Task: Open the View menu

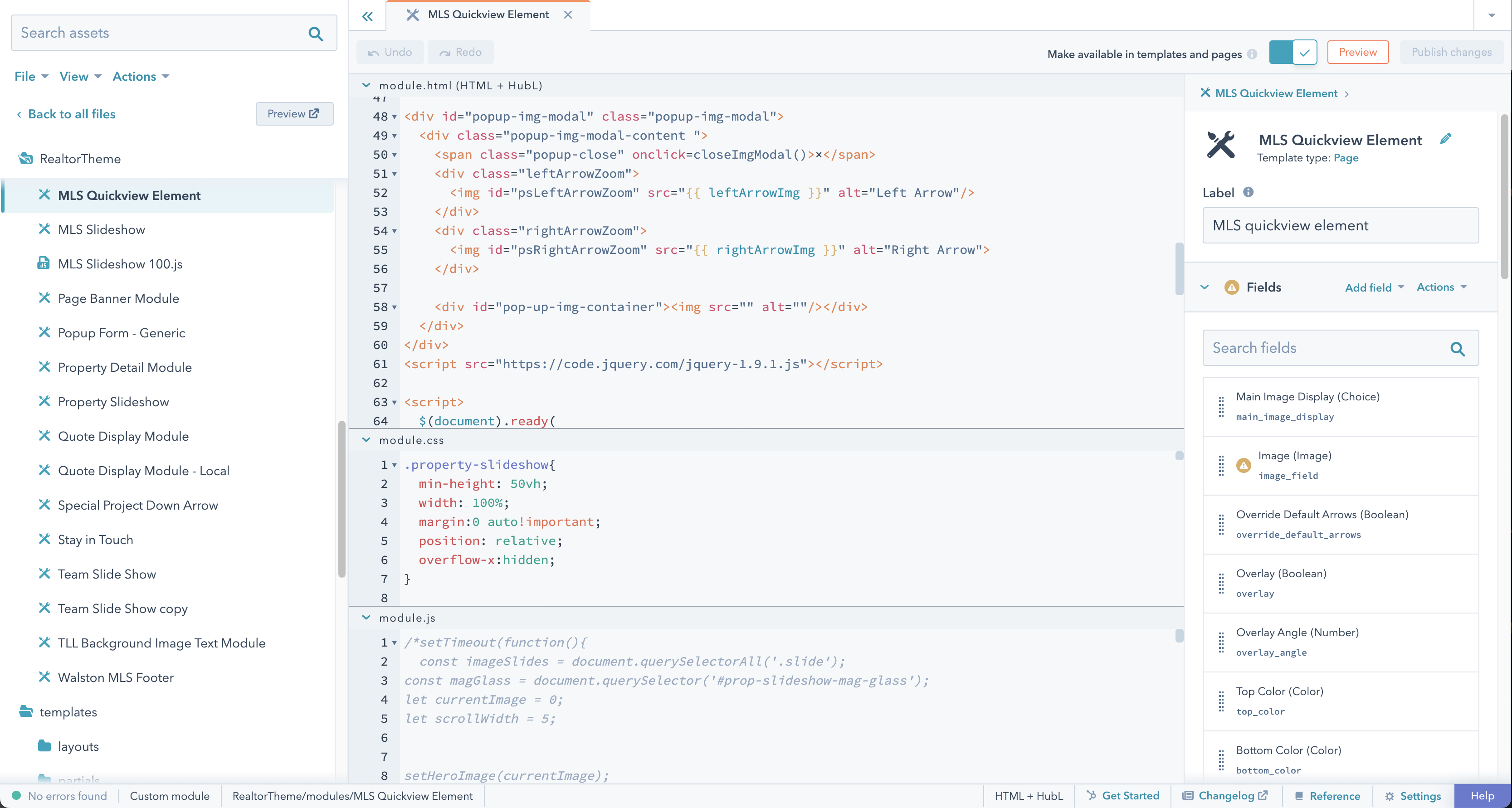Action: (80, 76)
